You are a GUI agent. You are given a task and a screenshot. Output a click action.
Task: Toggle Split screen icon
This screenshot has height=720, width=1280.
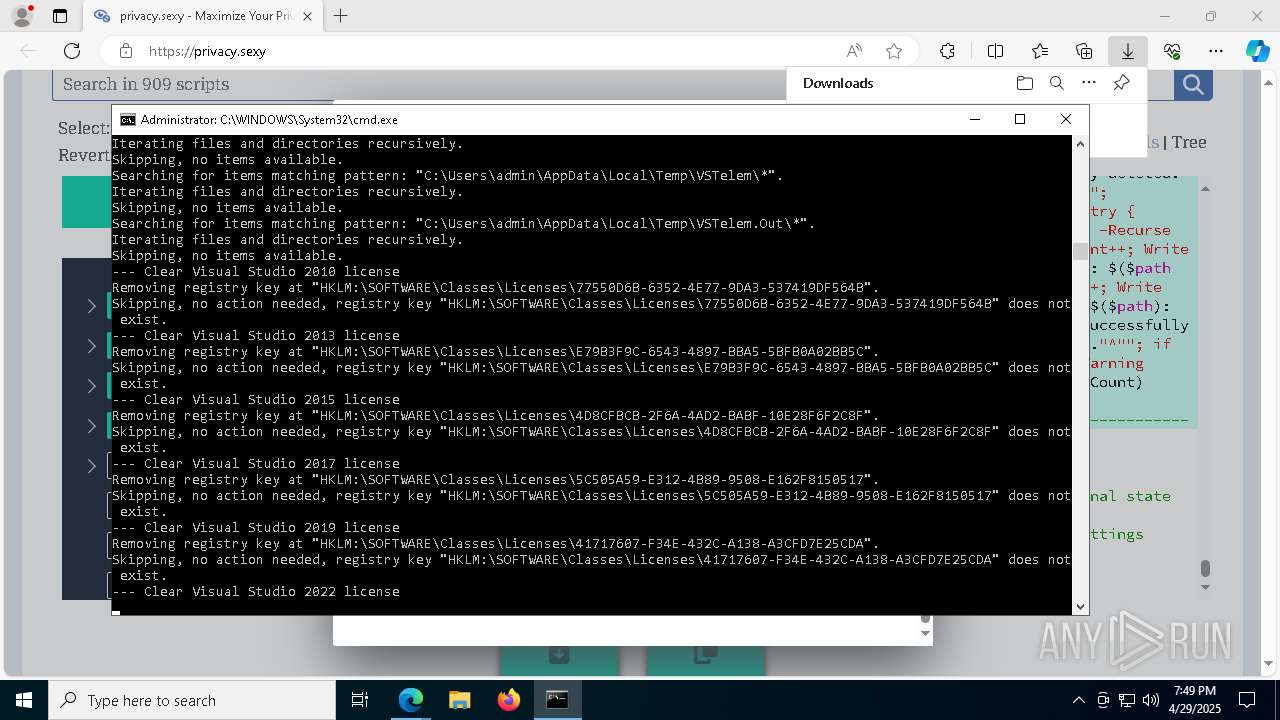[x=995, y=51]
